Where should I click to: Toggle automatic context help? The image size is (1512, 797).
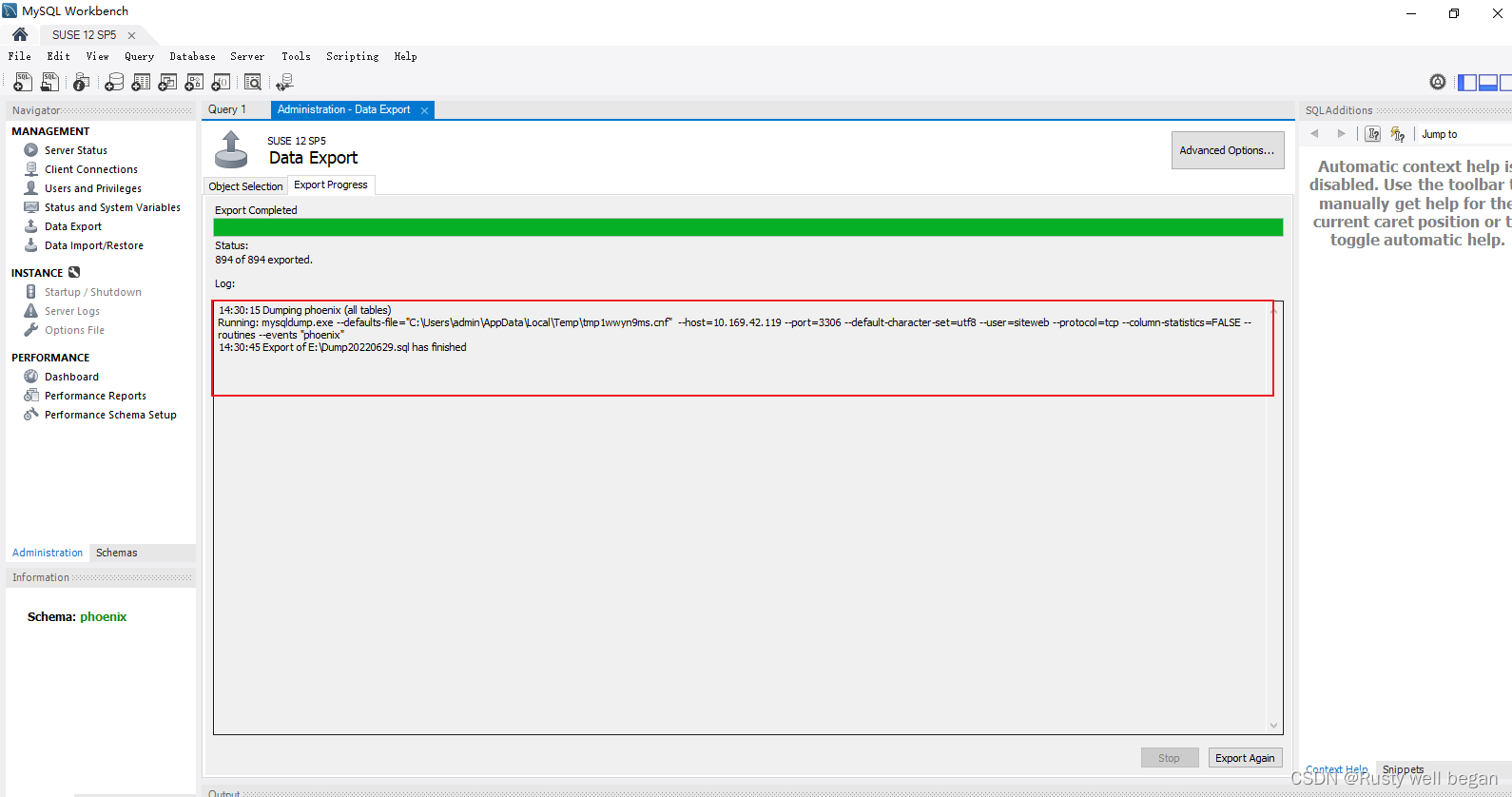click(1397, 134)
